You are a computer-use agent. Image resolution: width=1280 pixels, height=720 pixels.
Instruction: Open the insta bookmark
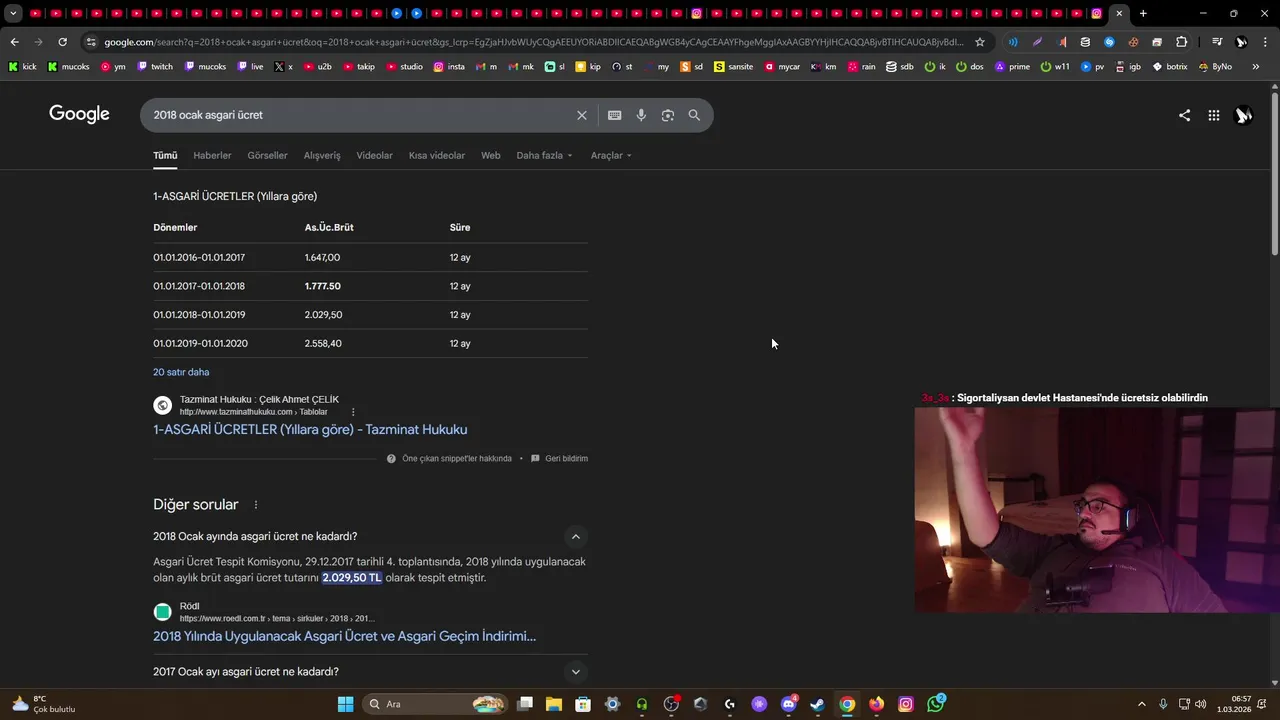449,66
